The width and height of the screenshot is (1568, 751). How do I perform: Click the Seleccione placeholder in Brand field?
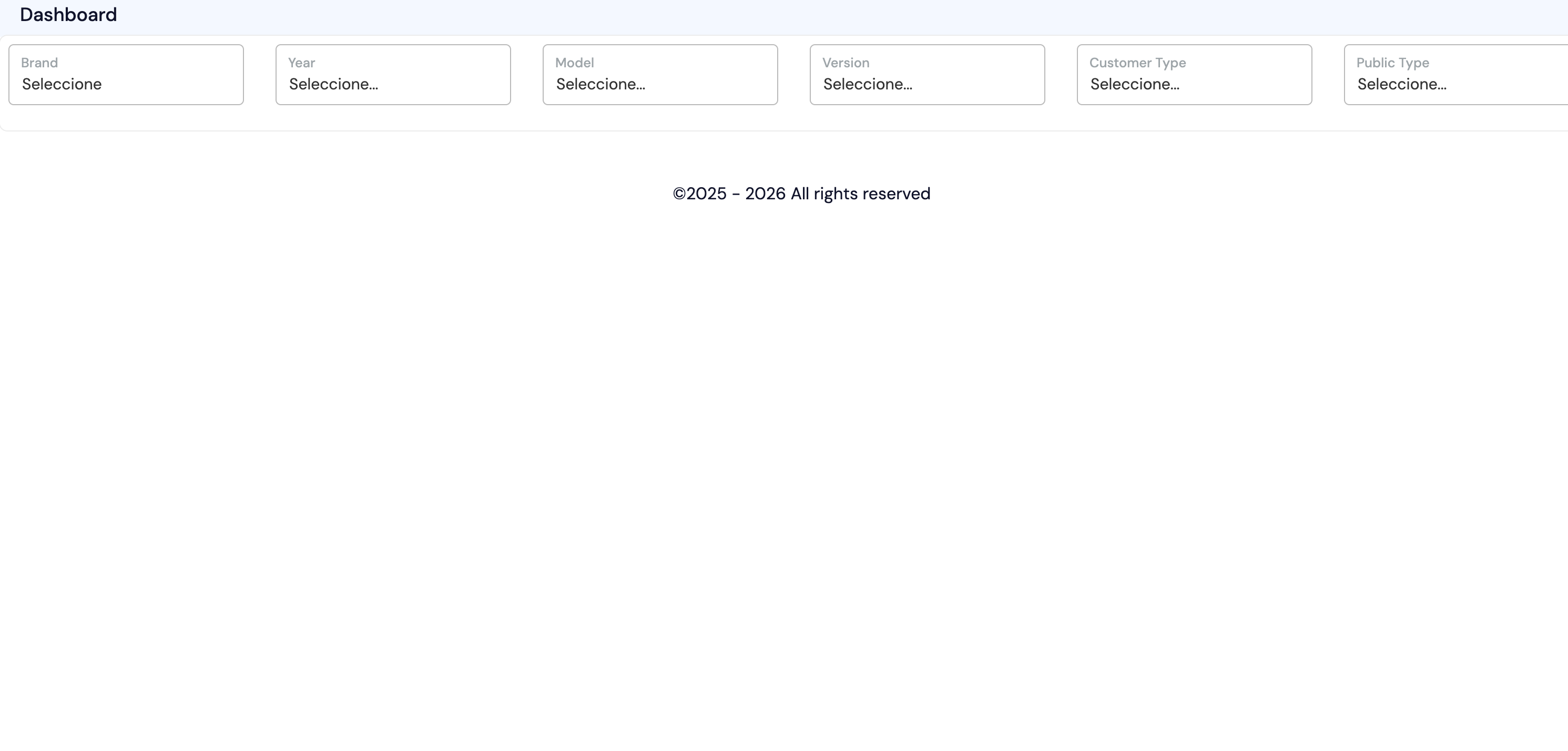click(x=61, y=85)
